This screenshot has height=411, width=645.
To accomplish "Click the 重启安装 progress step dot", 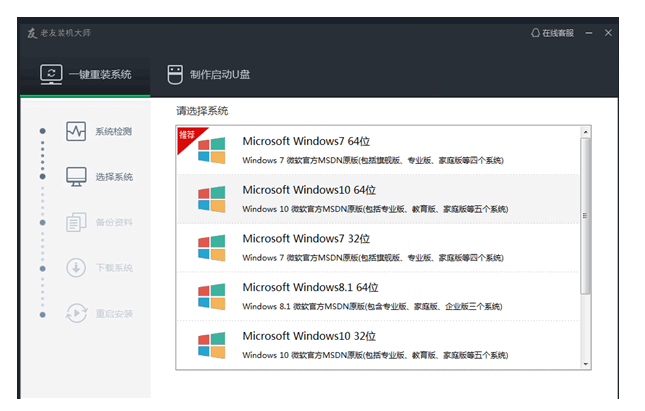I will pyautogui.click(x=42, y=315).
